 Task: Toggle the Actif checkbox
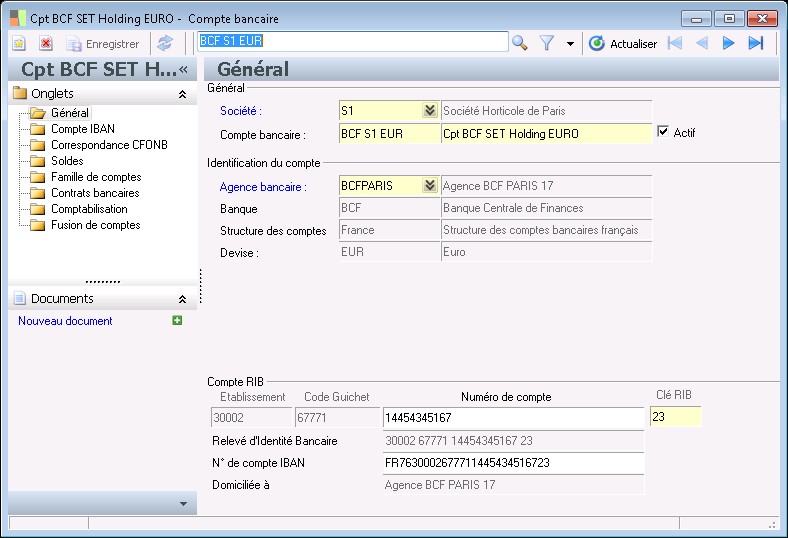click(663, 132)
